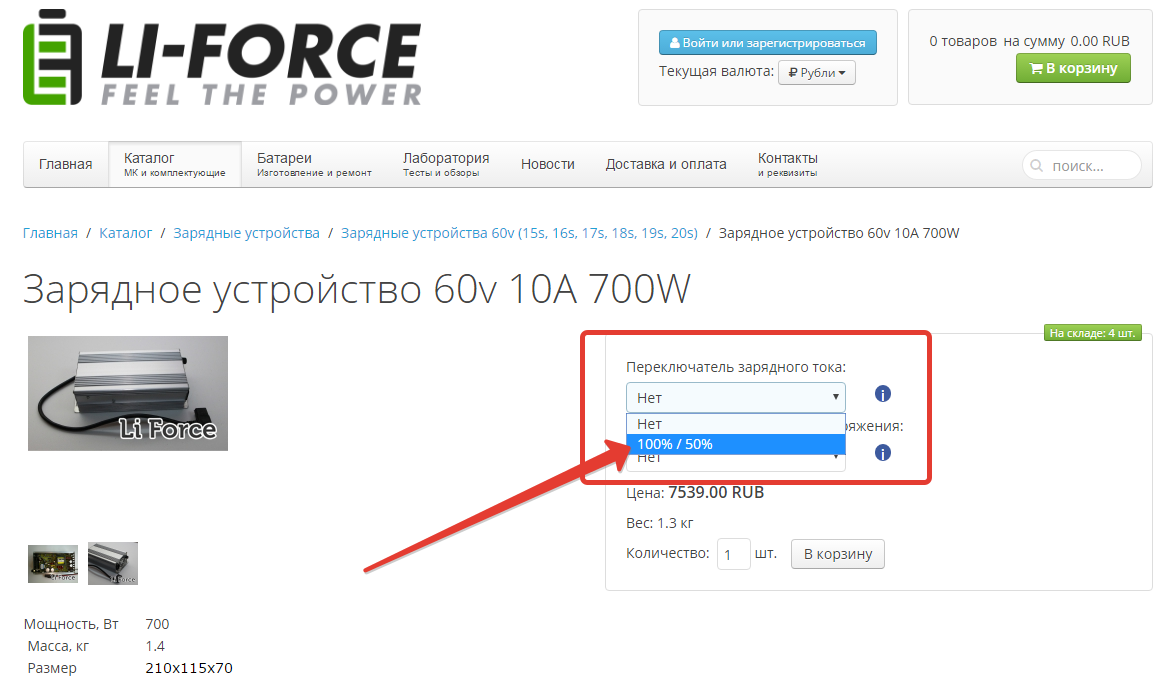
Task: Select the second charger thumbnail image
Action: point(113,563)
